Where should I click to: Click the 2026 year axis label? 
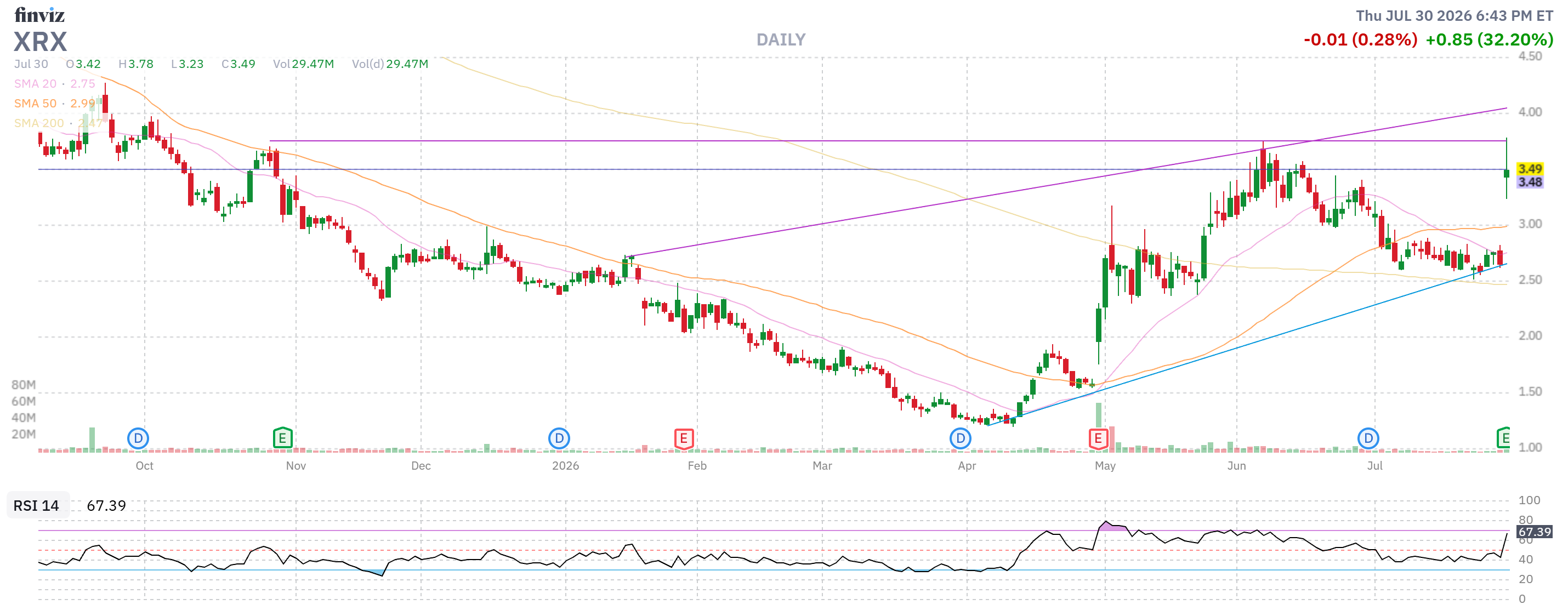(565, 466)
